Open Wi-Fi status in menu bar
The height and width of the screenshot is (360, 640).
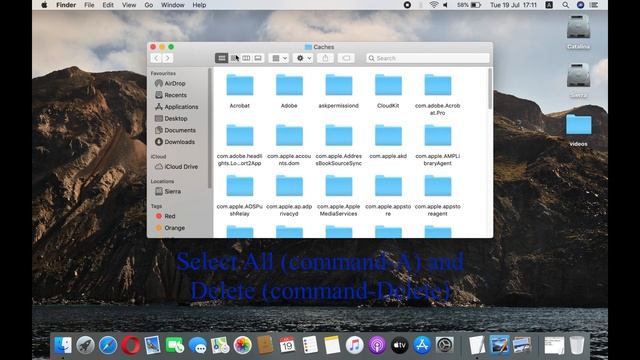click(434, 5)
